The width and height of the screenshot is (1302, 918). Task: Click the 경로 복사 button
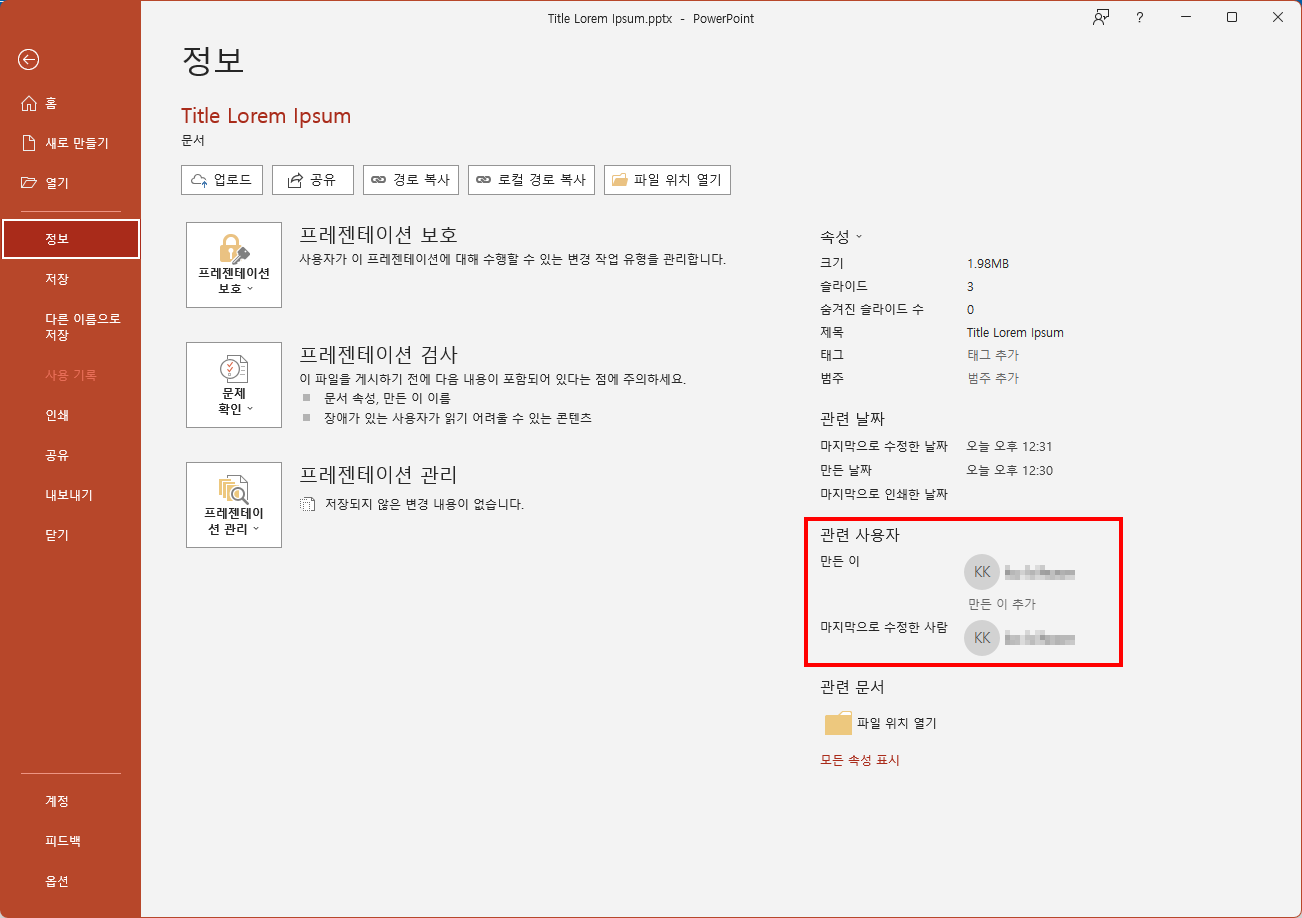[x=411, y=180]
